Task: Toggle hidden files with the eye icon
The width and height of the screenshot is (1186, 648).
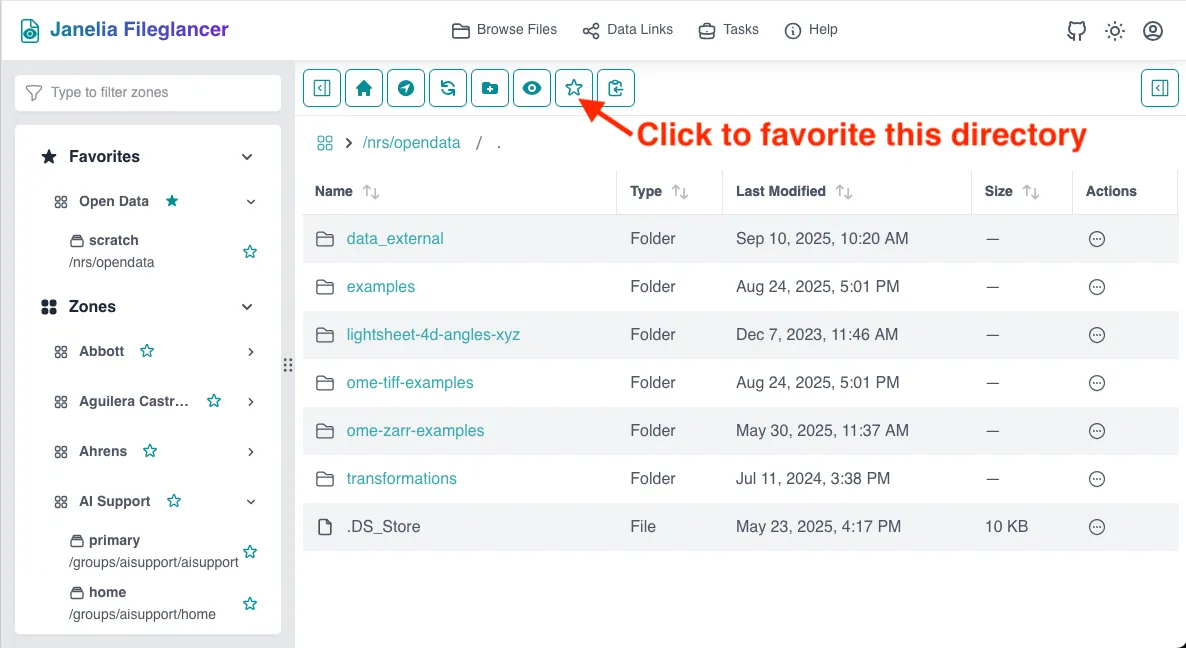Action: [532, 88]
